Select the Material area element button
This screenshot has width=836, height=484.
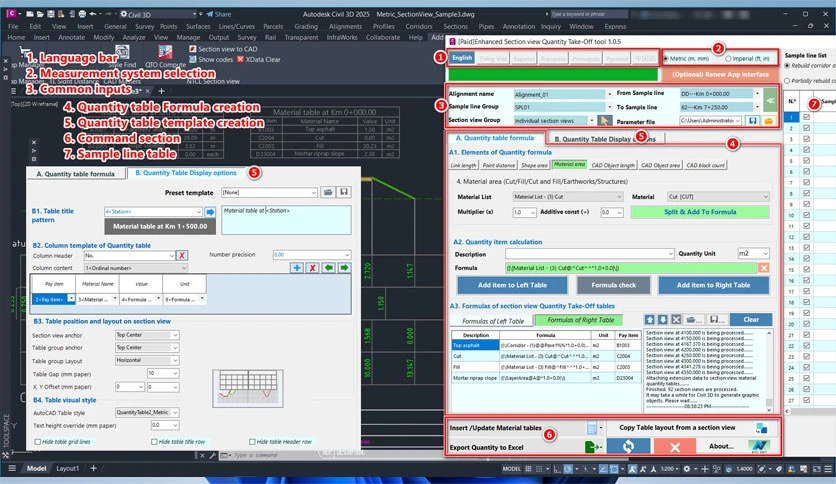click(569, 165)
